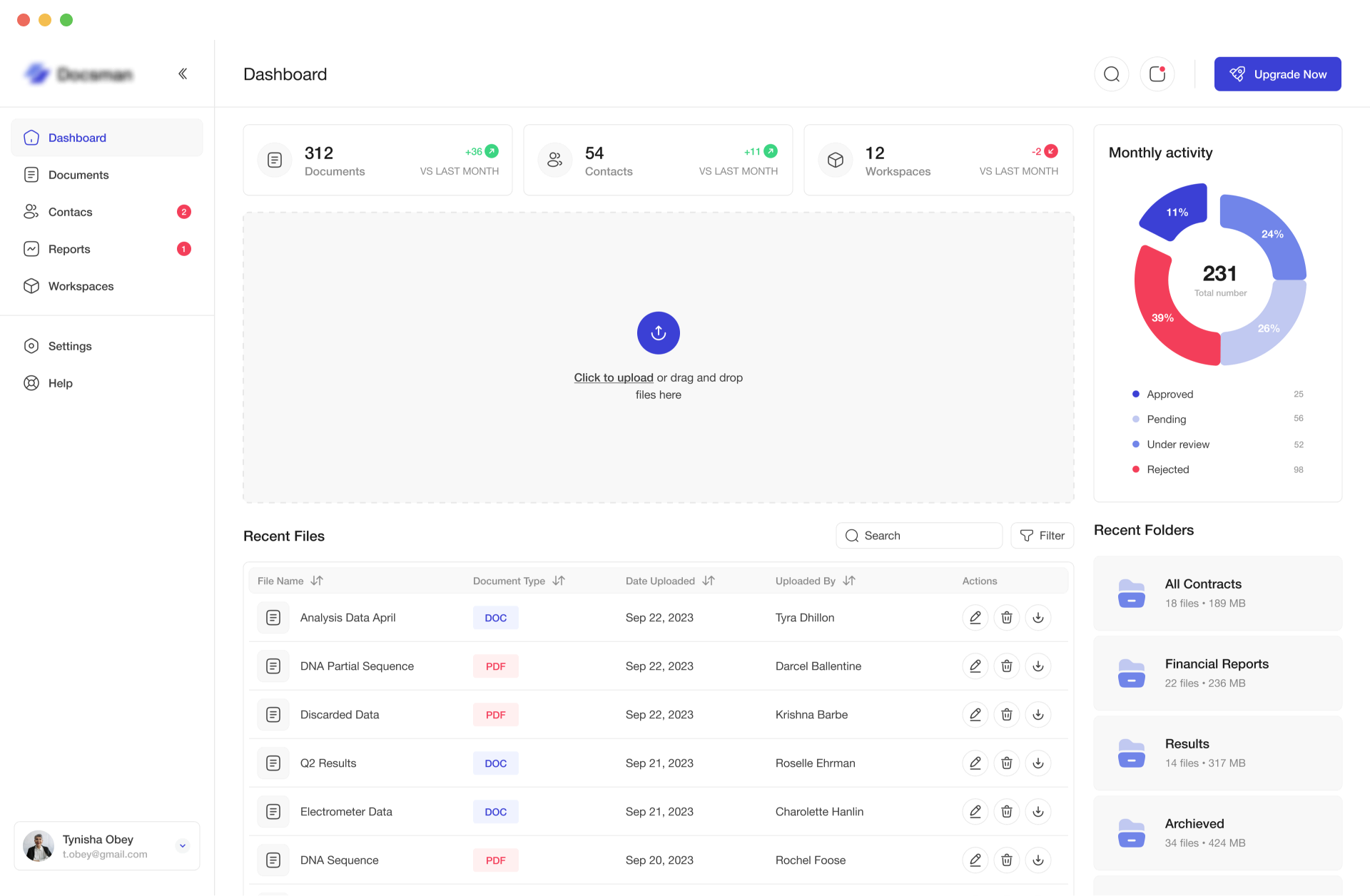Expand the Tynisha Obey account dropdown
Viewport: 1370px width, 896px height.
pos(183,846)
